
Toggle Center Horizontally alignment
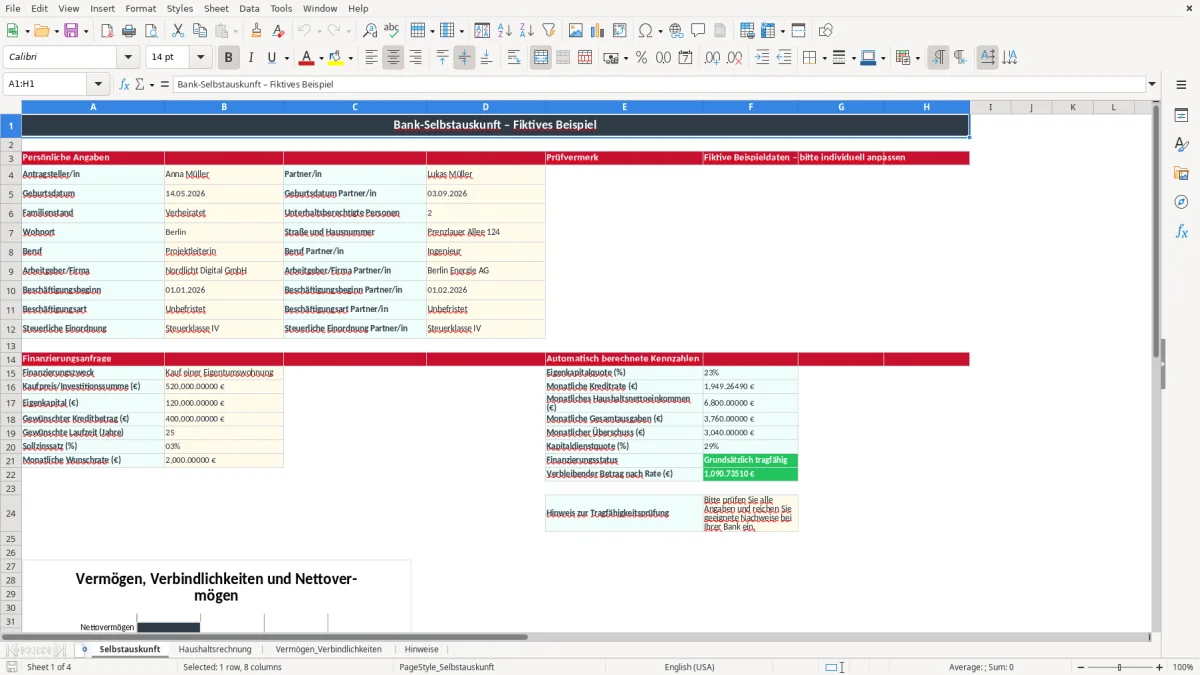(x=393, y=58)
